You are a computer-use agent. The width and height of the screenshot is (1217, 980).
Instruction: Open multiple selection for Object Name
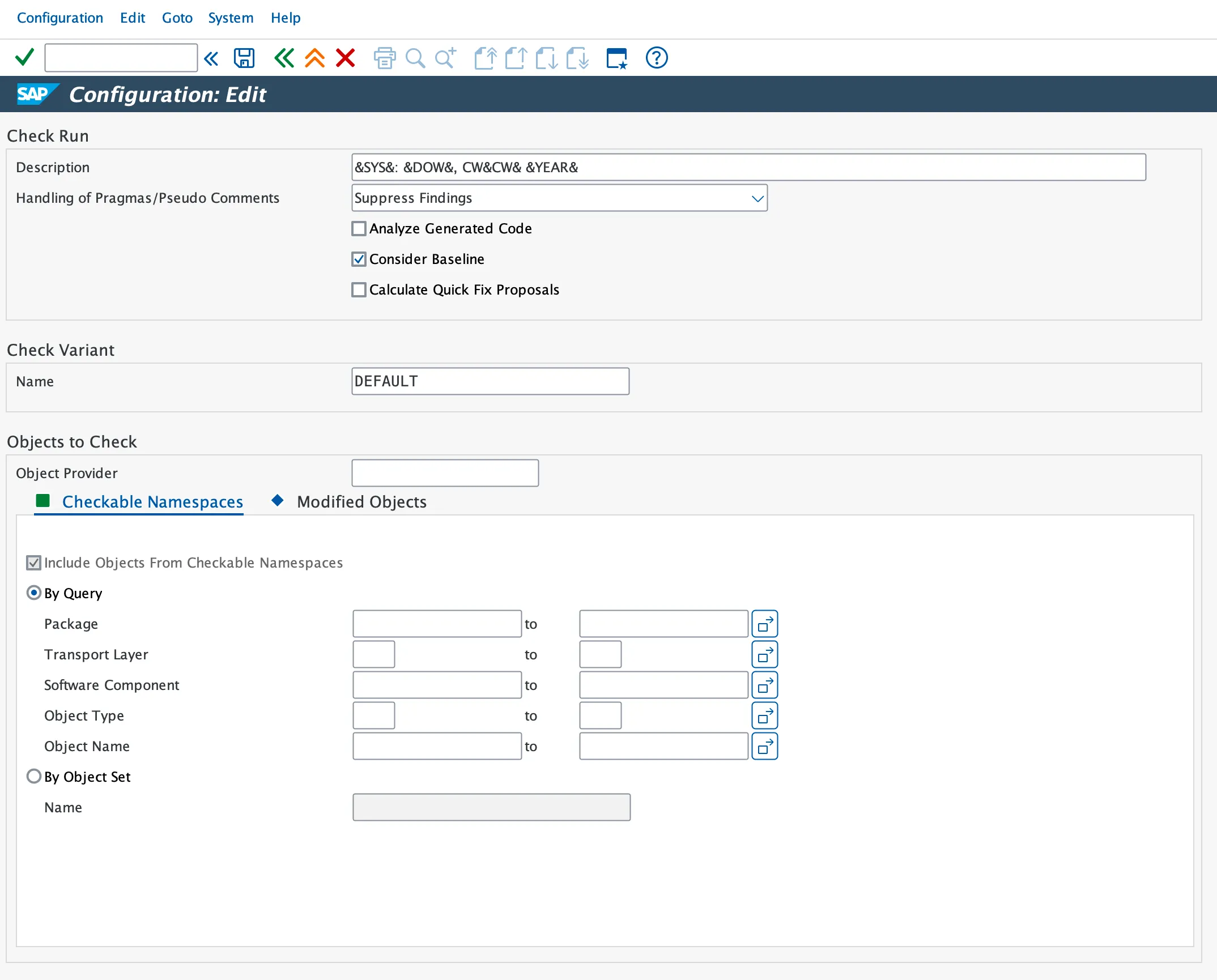click(x=764, y=746)
